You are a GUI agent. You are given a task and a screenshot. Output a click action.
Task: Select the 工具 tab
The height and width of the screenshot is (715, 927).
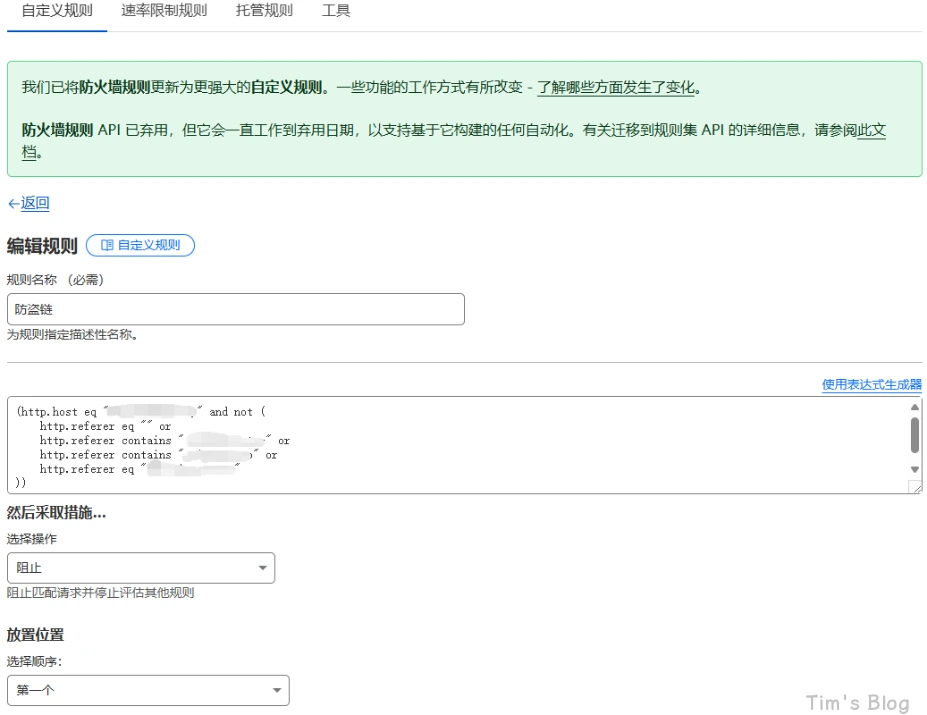[x=336, y=11]
